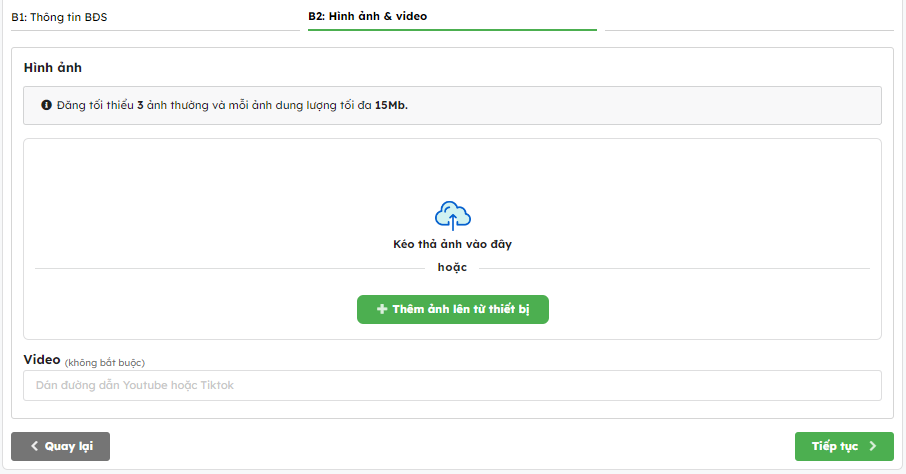Screen dimensions: 906x474
Task: Proceed with the Tiếp tục button
Action: coord(843,447)
